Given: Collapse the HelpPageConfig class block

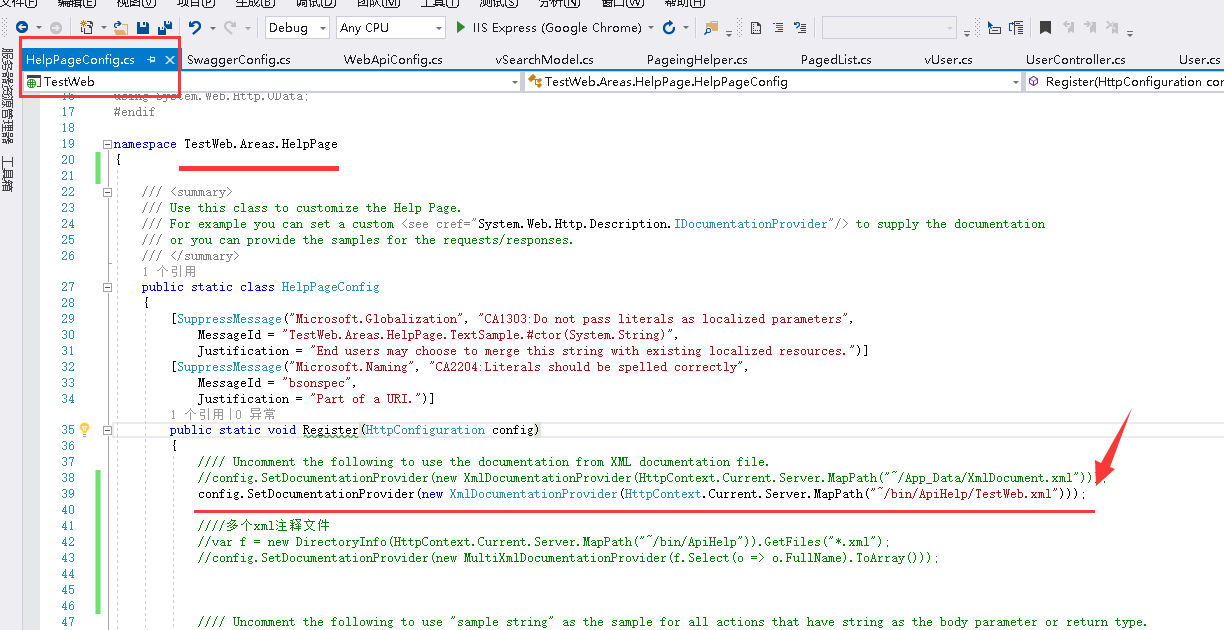Looking at the screenshot, I should click(107, 288).
